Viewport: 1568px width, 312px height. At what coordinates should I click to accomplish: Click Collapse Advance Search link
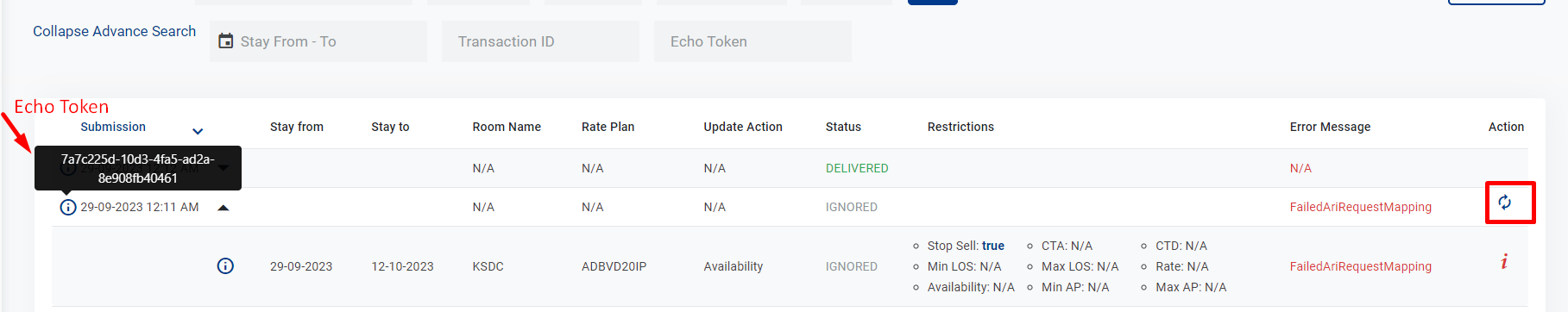114,31
